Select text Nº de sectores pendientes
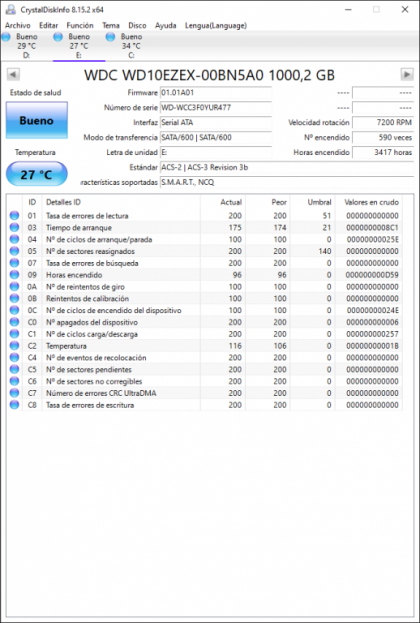 coord(89,370)
